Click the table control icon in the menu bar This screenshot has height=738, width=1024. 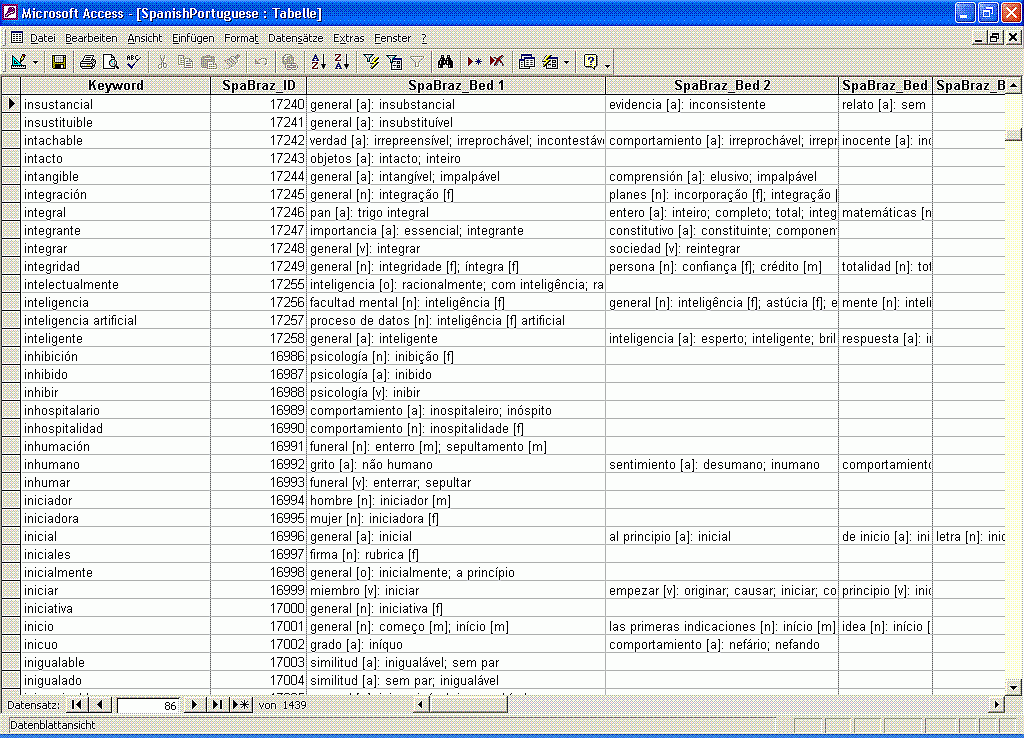(16, 38)
